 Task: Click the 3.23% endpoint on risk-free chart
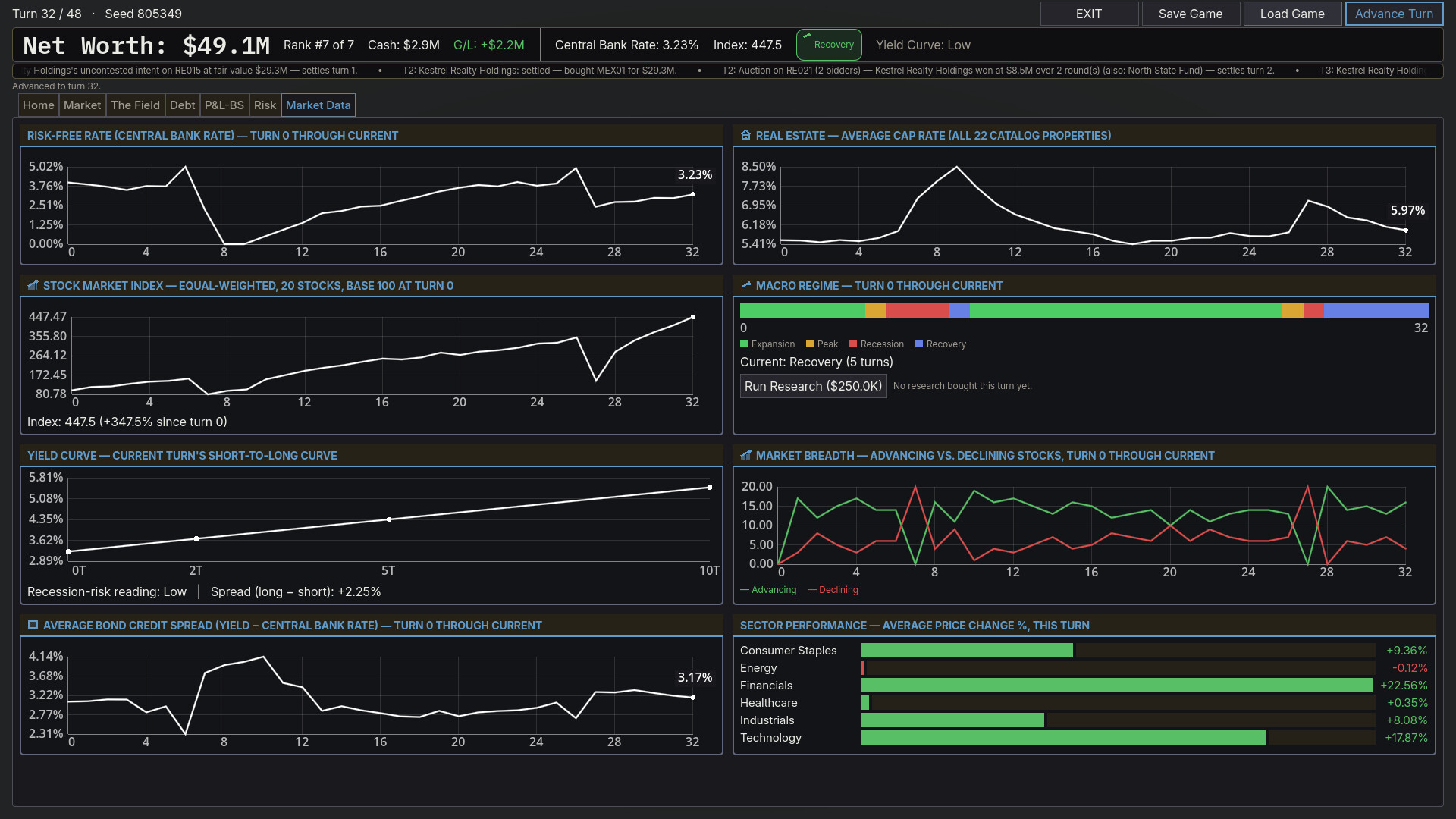[693, 194]
